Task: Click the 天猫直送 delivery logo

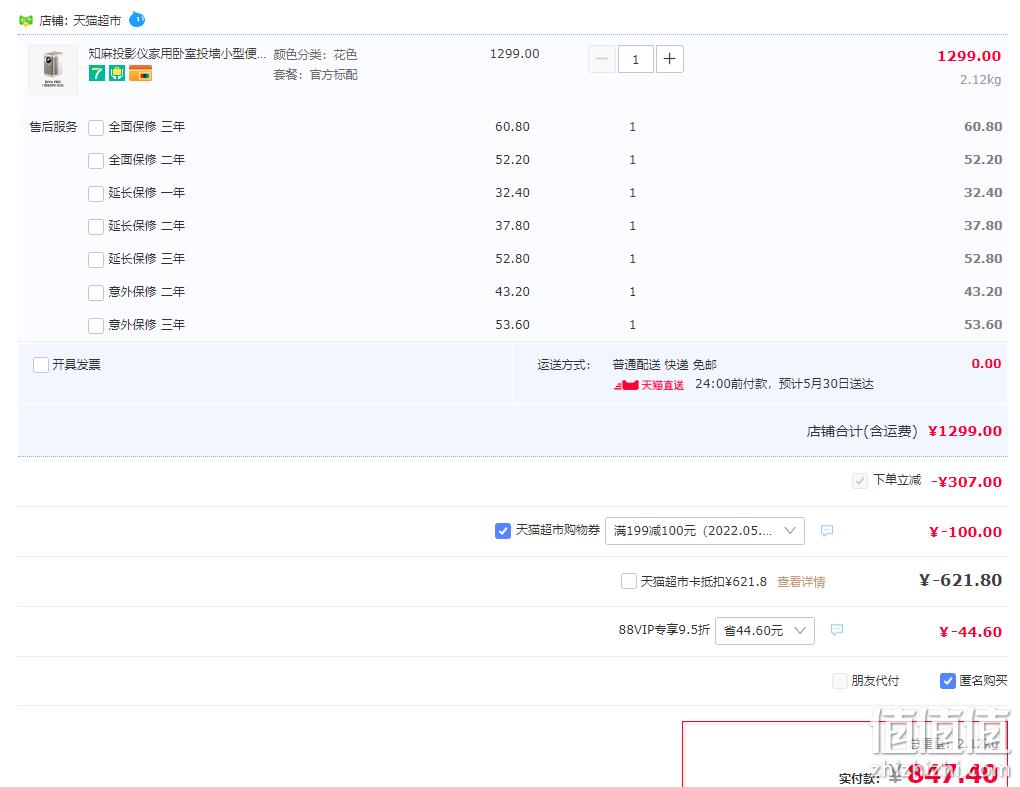Action: coord(649,385)
